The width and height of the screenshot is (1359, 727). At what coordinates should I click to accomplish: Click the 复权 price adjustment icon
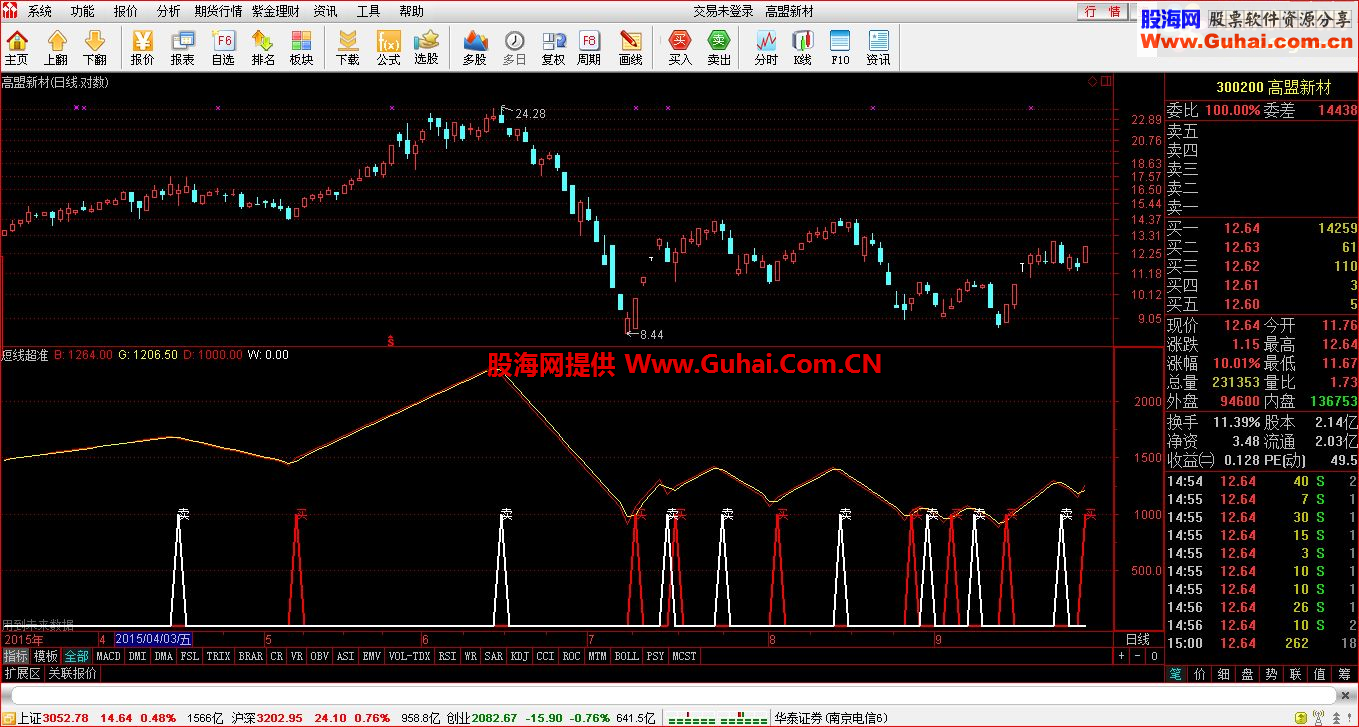(553, 47)
